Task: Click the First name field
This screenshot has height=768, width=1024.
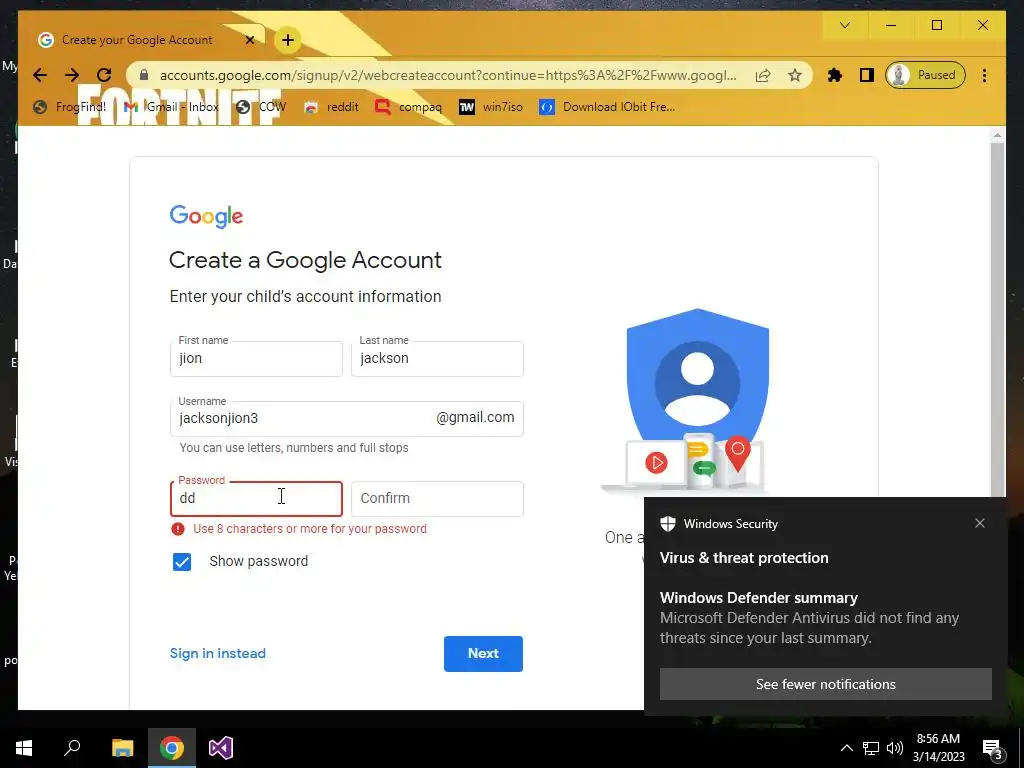Action: 256,359
